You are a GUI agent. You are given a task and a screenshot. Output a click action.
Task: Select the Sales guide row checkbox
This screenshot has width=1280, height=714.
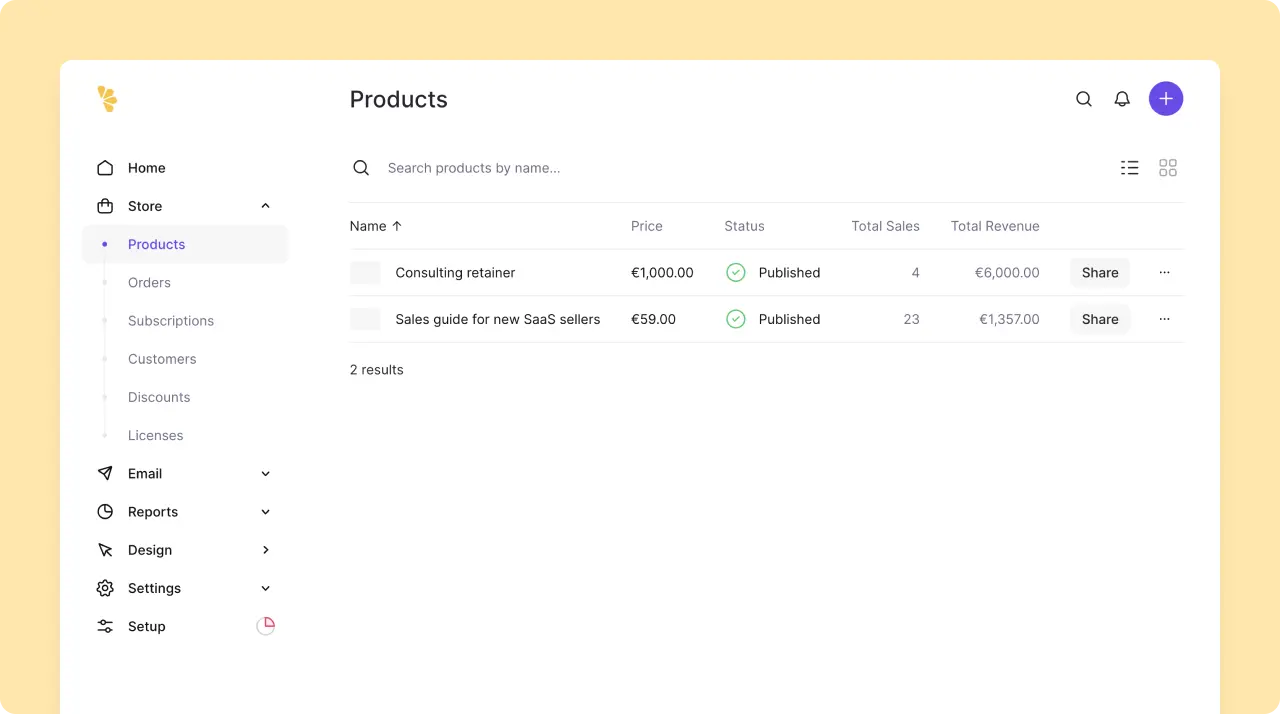click(x=365, y=319)
